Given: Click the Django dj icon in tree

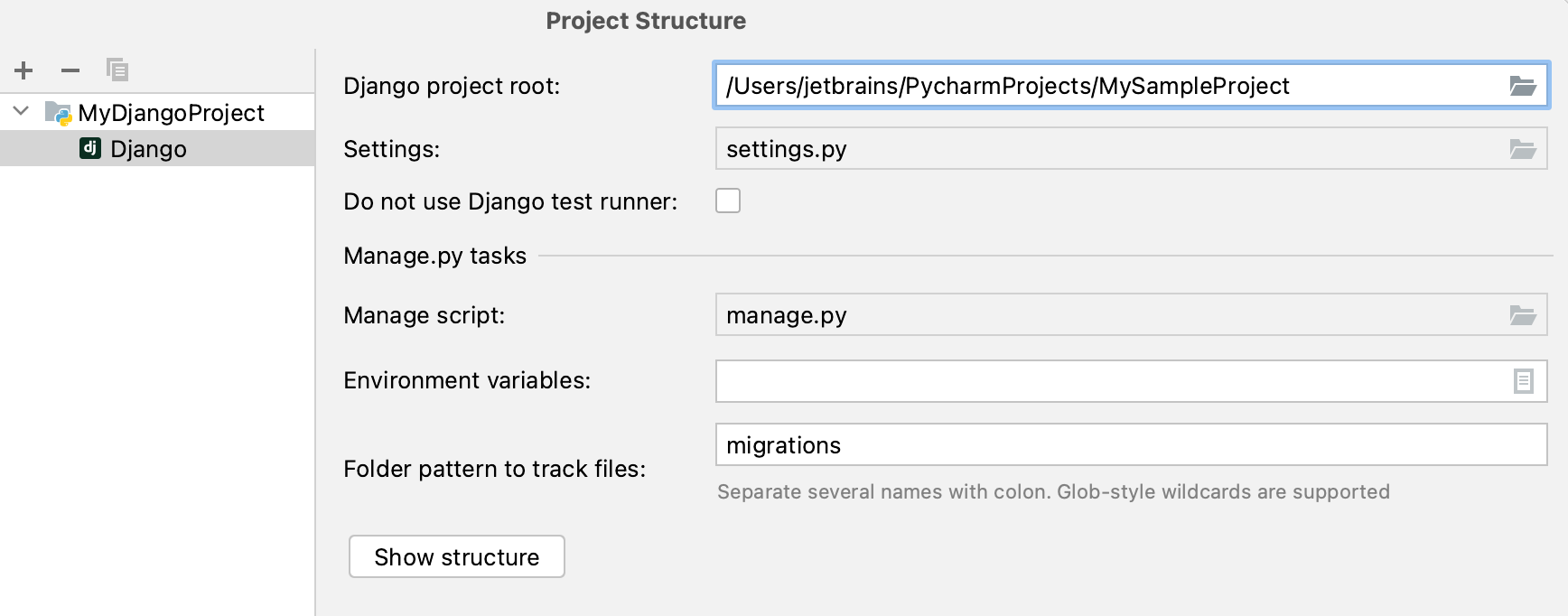Looking at the screenshot, I should pyautogui.click(x=90, y=148).
